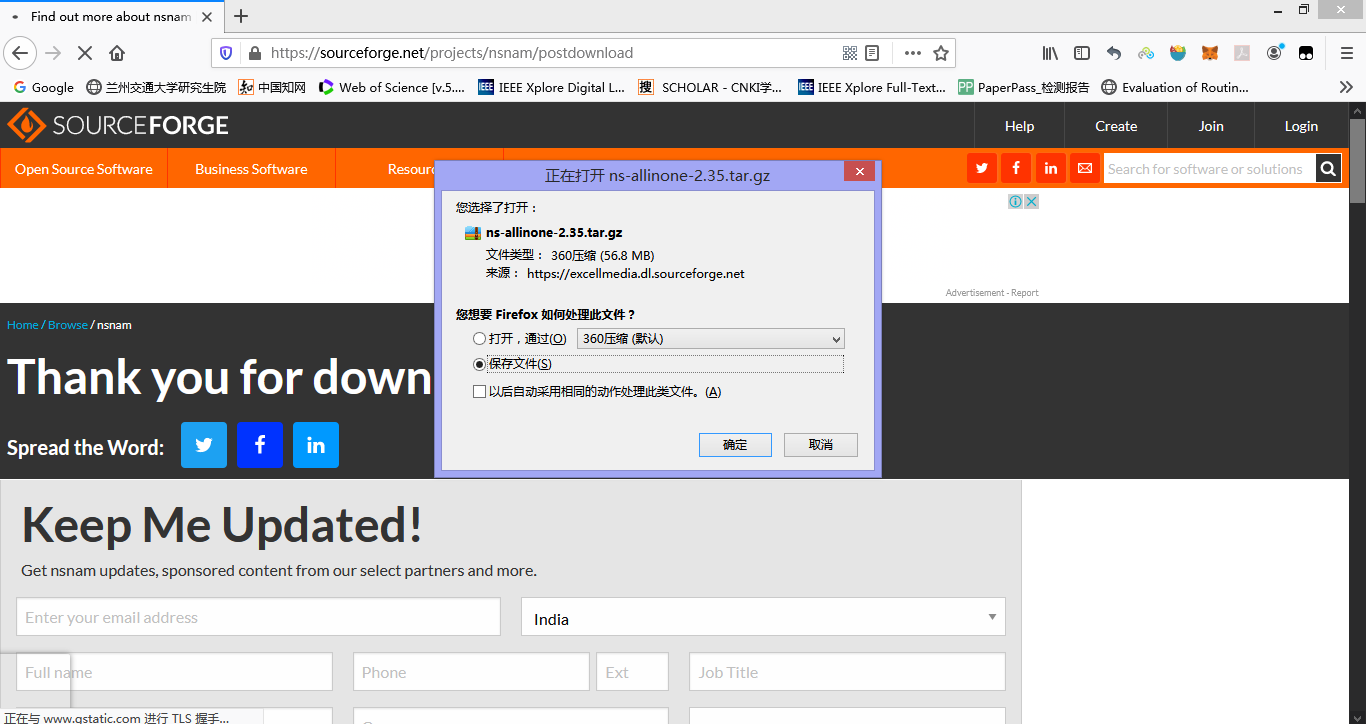Open the Open Source Software menu
This screenshot has width=1366, height=724.
click(x=83, y=168)
